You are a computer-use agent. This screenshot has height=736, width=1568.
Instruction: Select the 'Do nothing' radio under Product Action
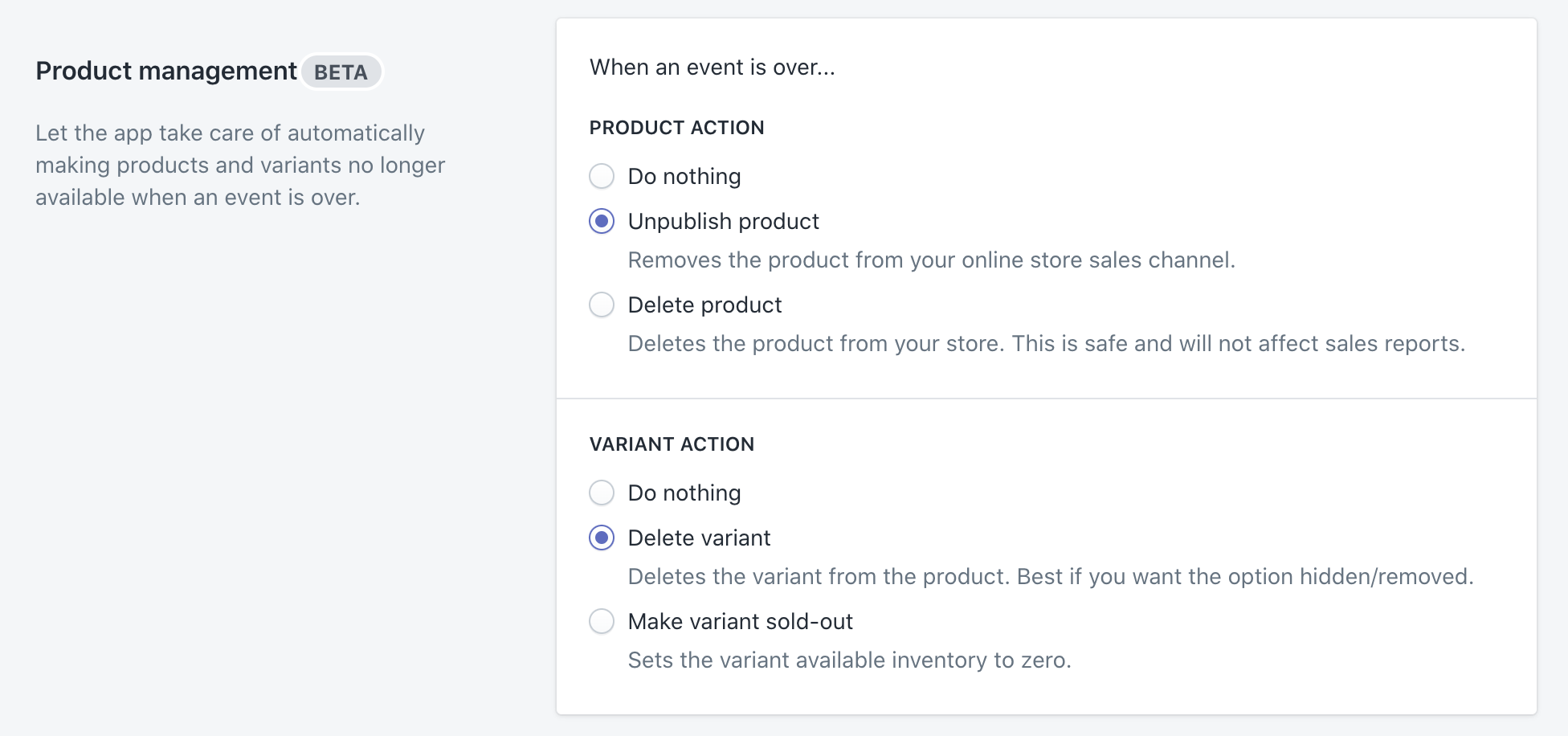tap(602, 176)
